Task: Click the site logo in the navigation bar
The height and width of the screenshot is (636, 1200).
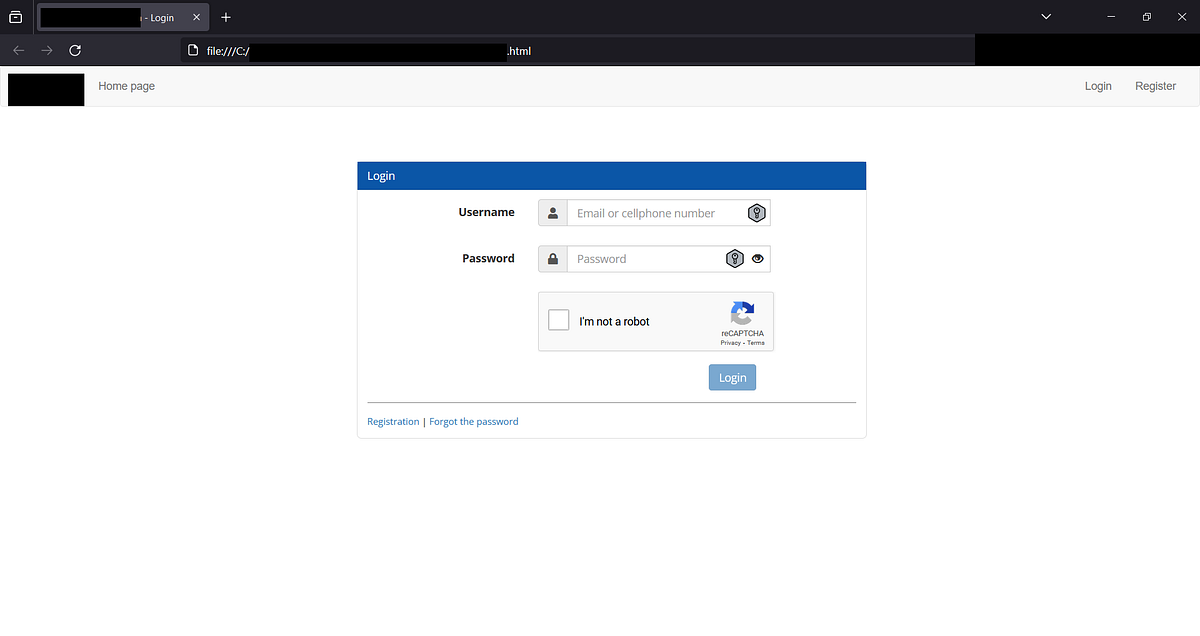Action: click(x=45, y=89)
